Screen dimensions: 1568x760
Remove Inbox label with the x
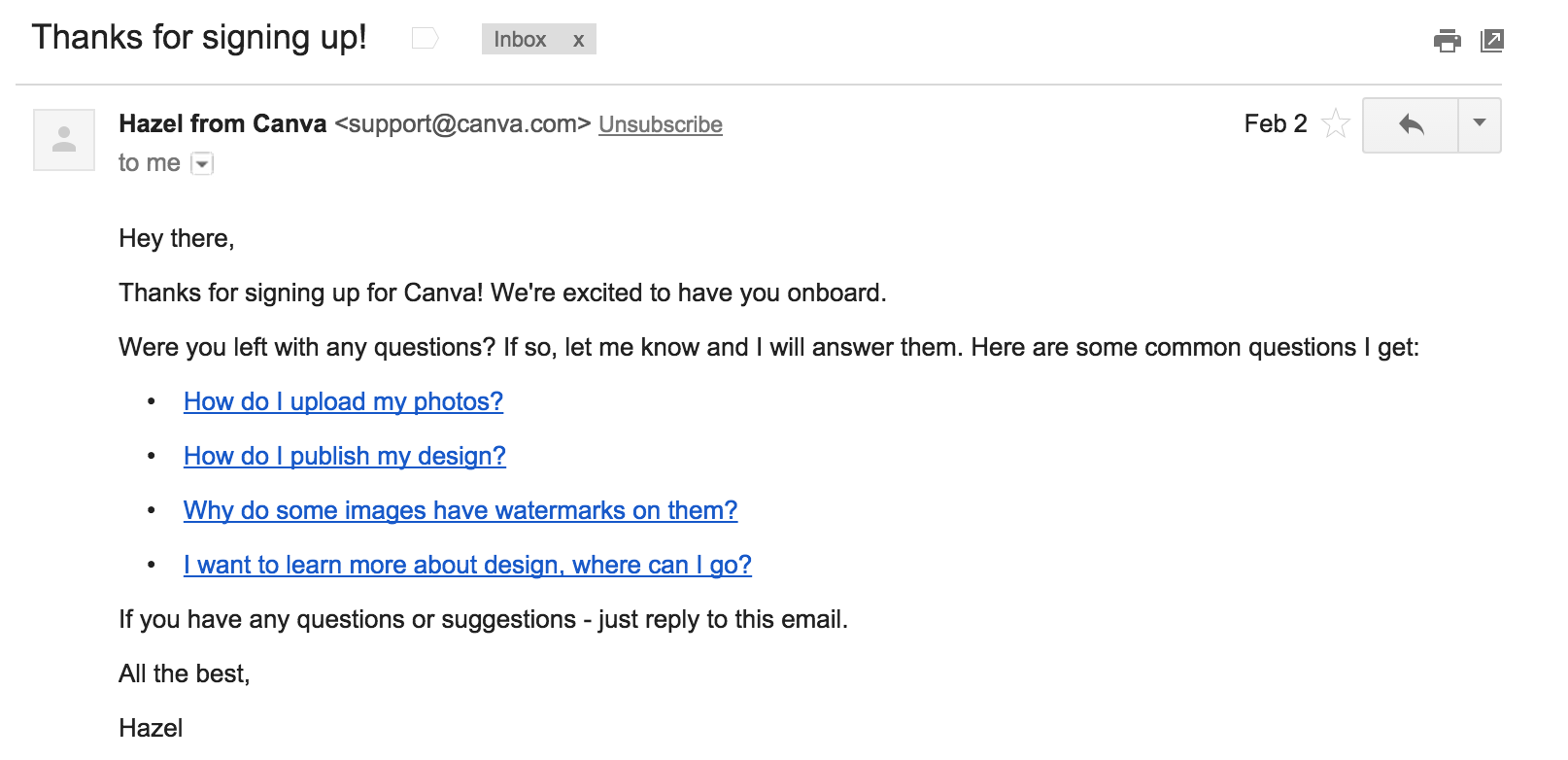click(x=578, y=40)
